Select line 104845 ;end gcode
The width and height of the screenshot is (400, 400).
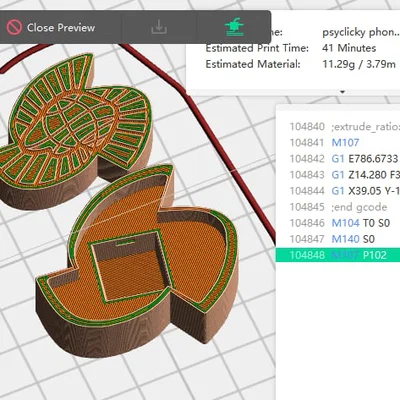tap(338, 207)
